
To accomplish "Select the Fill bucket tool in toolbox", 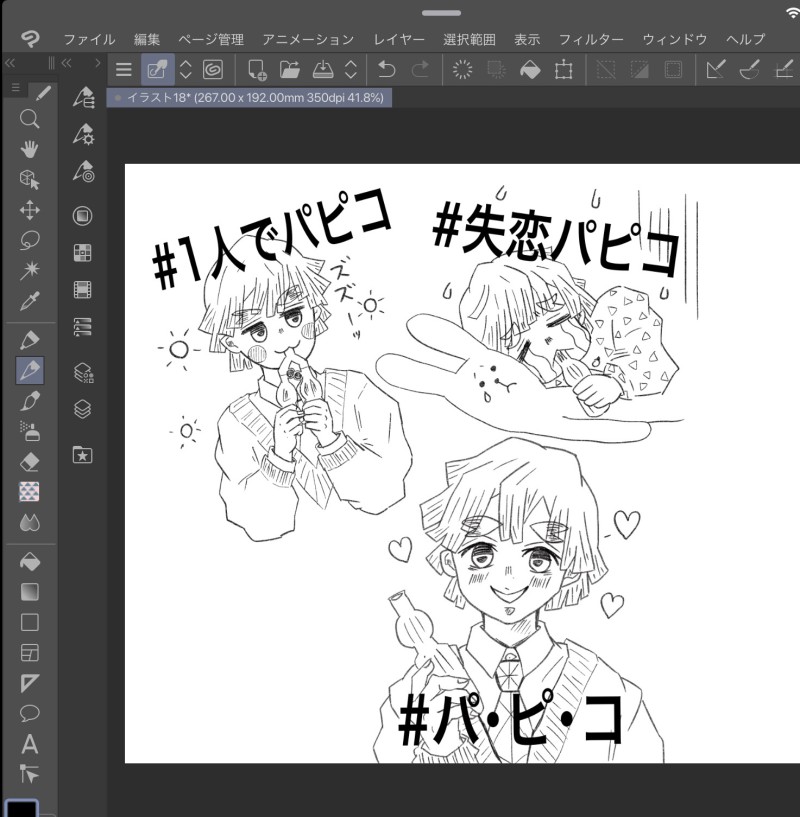I will (30, 562).
